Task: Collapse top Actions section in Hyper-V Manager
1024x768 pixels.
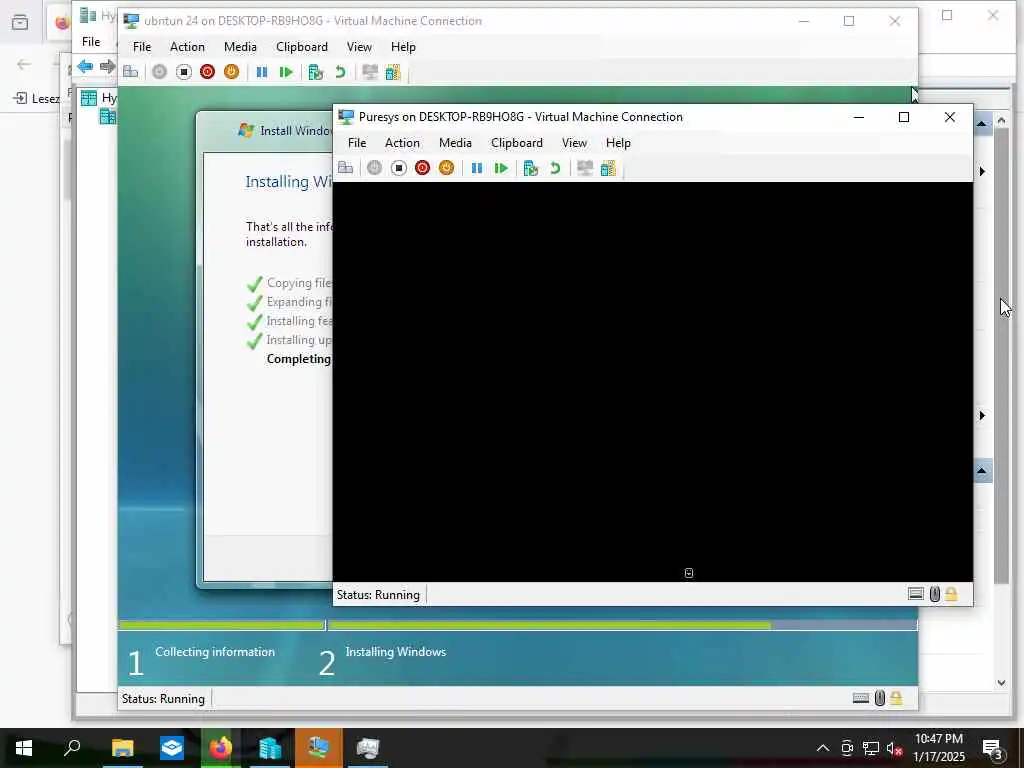Action: [982, 123]
